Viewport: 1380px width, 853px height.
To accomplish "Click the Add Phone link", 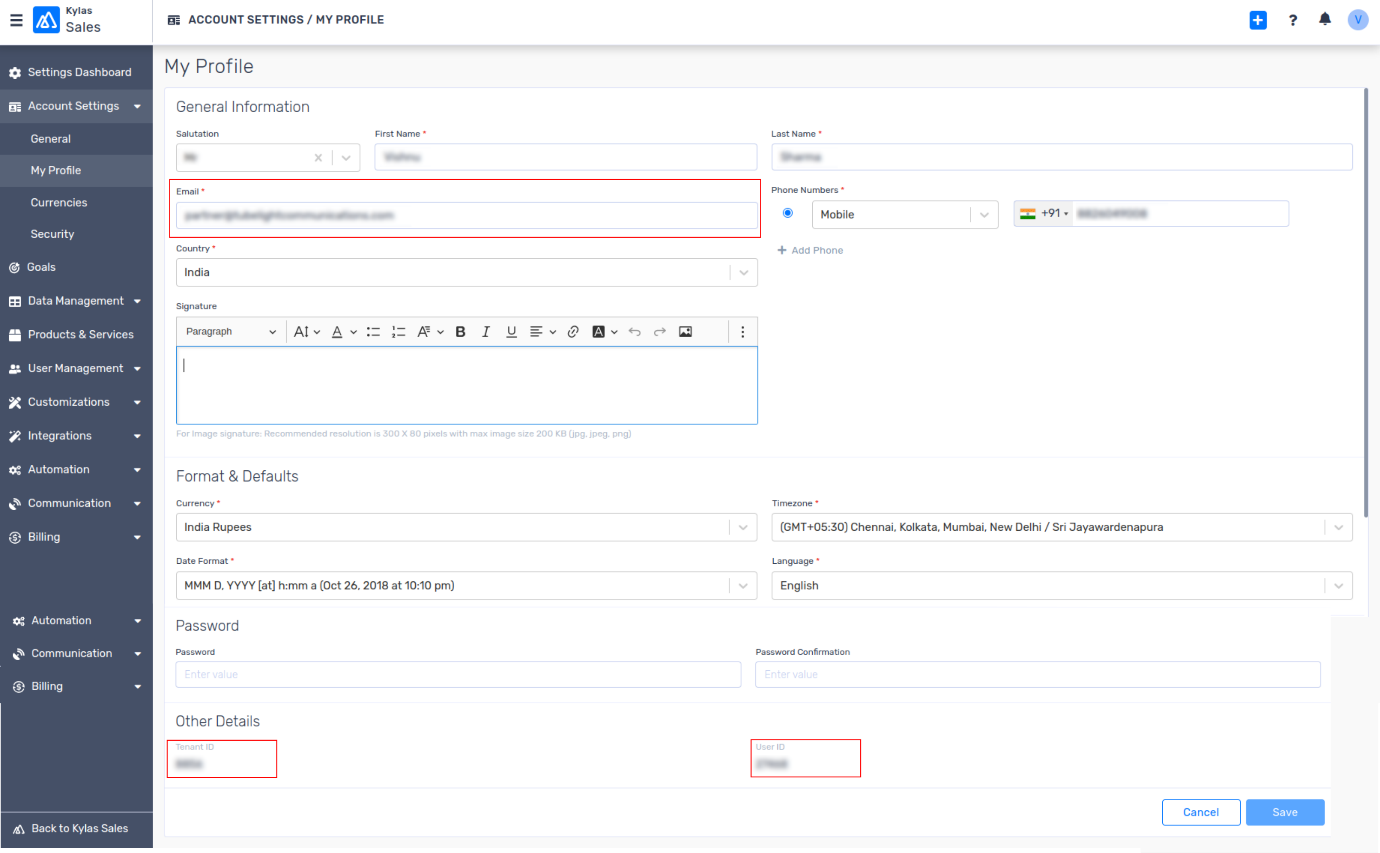I will 810,250.
